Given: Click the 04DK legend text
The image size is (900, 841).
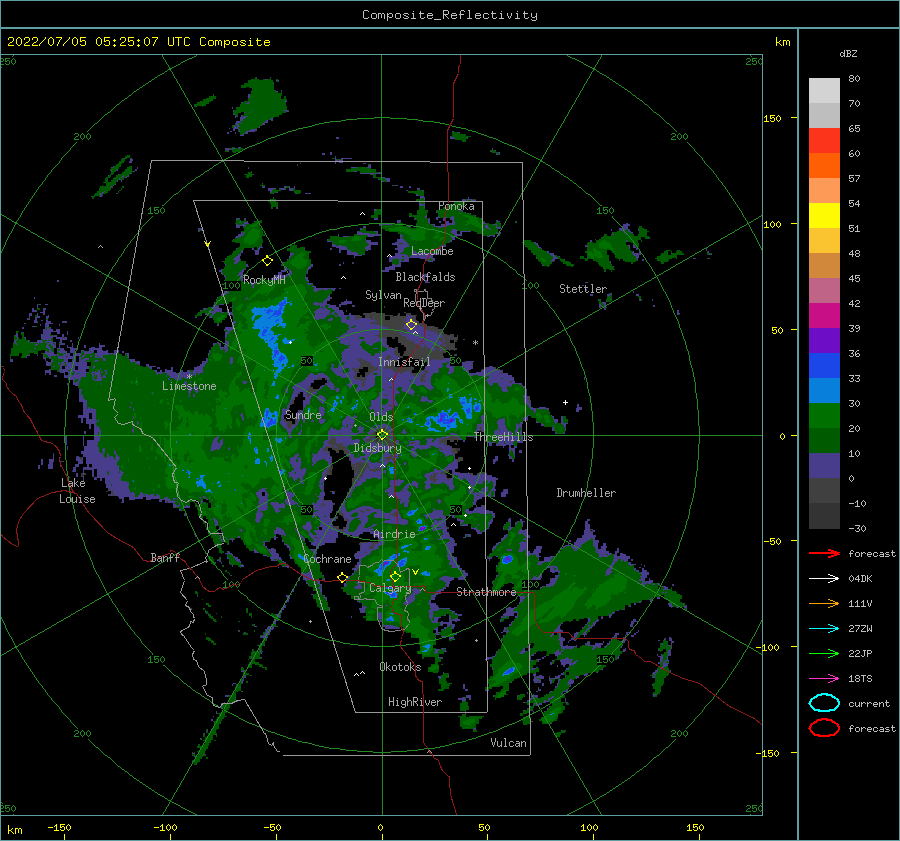Looking at the screenshot, I should click(860, 579).
